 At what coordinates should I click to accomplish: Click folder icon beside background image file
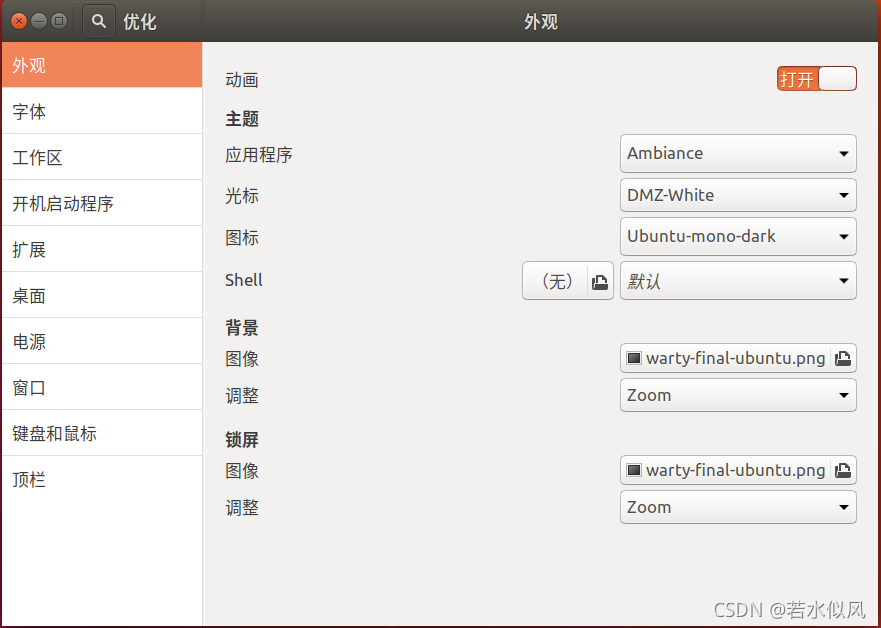tap(843, 358)
